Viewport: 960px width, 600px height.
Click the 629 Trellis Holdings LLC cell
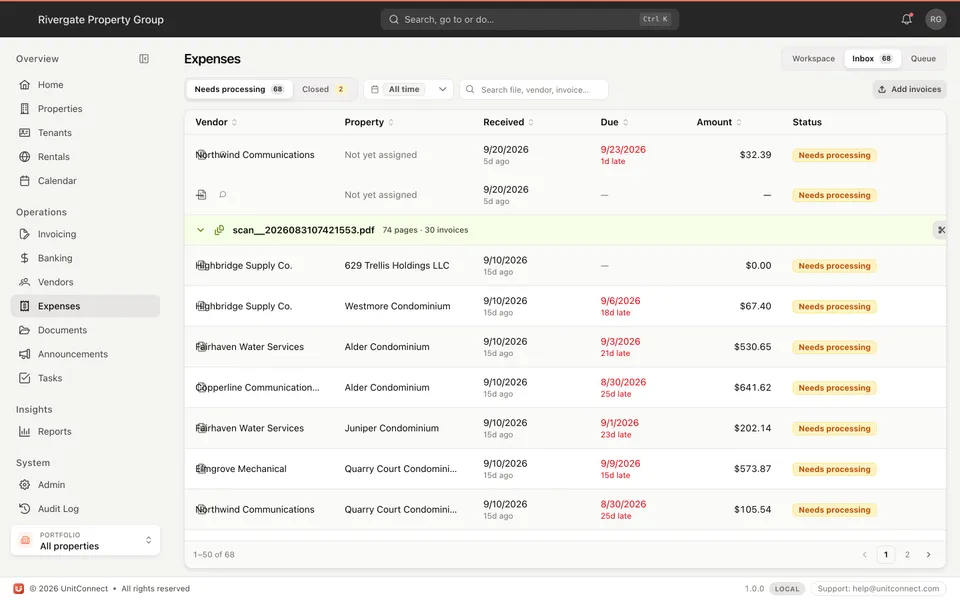(397, 266)
